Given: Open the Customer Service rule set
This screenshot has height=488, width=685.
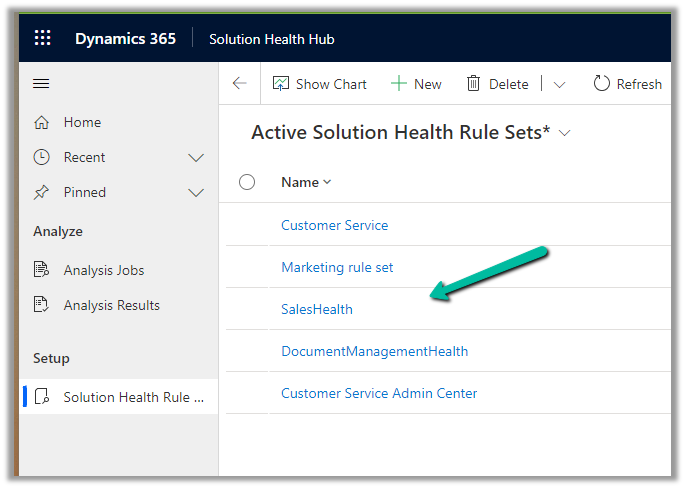Looking at the screenshot, I should coord(334,225).
